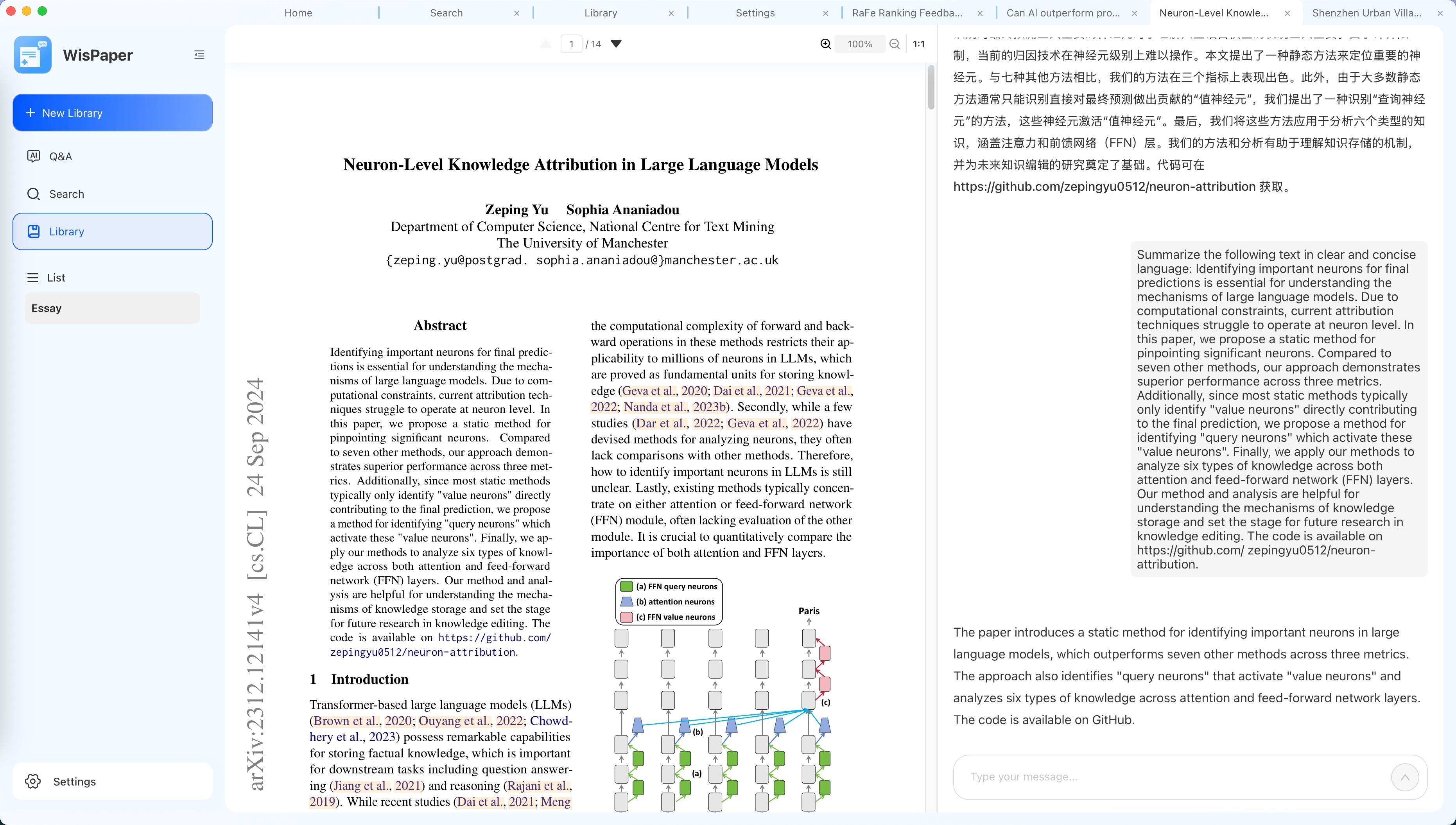Open the Q&A section in the sidebar

tap(60, 156)
